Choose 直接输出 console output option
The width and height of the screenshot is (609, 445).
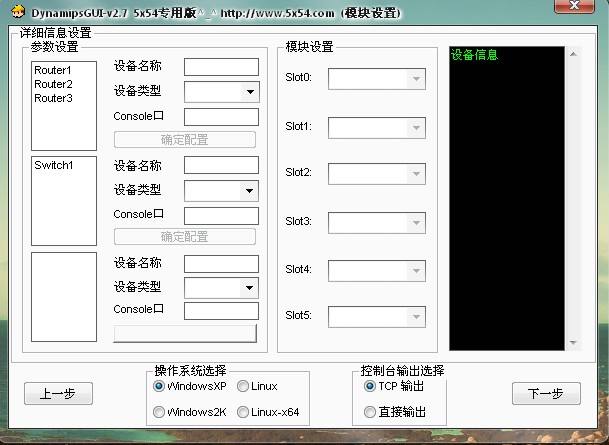369,412
